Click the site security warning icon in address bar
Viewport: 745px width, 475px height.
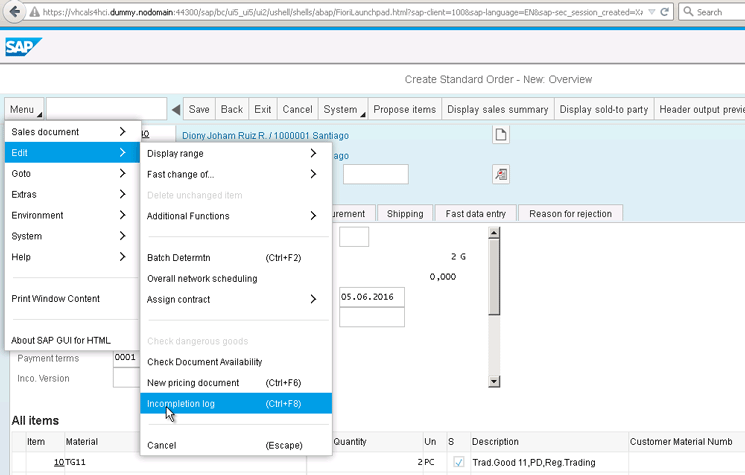(34, 12)
